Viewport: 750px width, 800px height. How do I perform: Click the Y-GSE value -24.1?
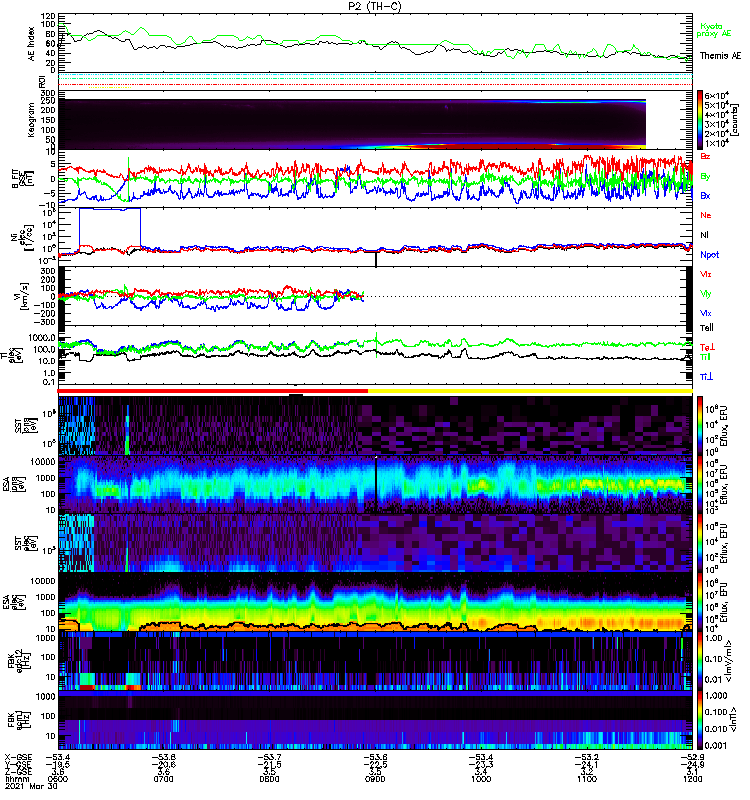(x=587, y=765)
